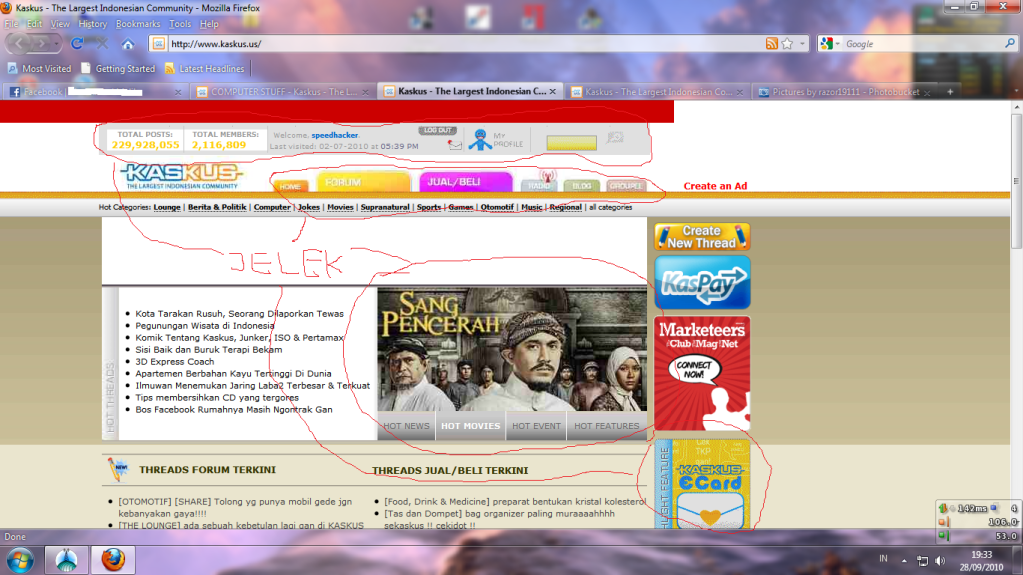Open the Edit menu
Image resolution: width=1023 pixels, height=575 pixels.
pyautogui.click(x=35, y=23)
